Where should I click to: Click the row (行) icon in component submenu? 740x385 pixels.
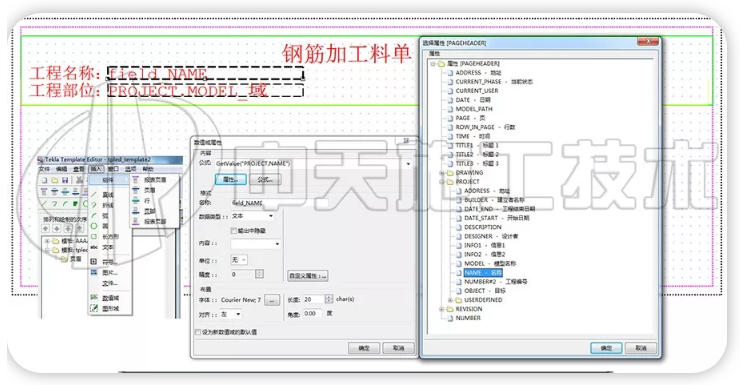point(135,201)
